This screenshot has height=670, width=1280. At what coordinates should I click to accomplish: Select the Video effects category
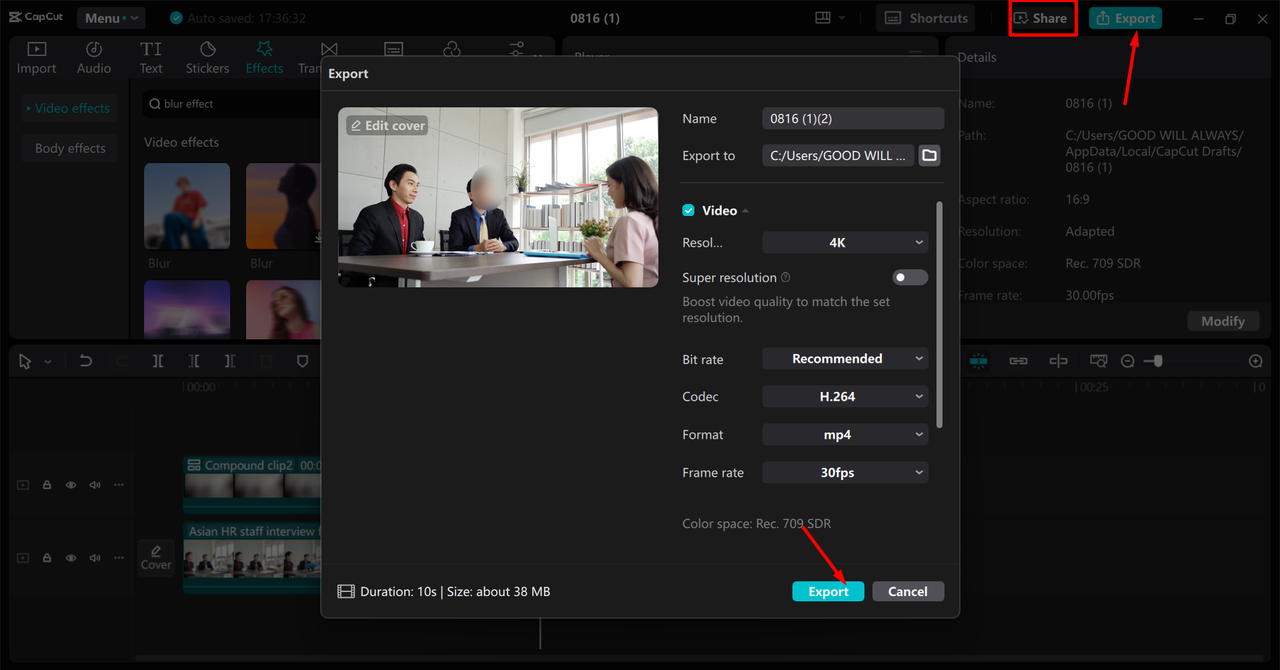coord(69,108)
